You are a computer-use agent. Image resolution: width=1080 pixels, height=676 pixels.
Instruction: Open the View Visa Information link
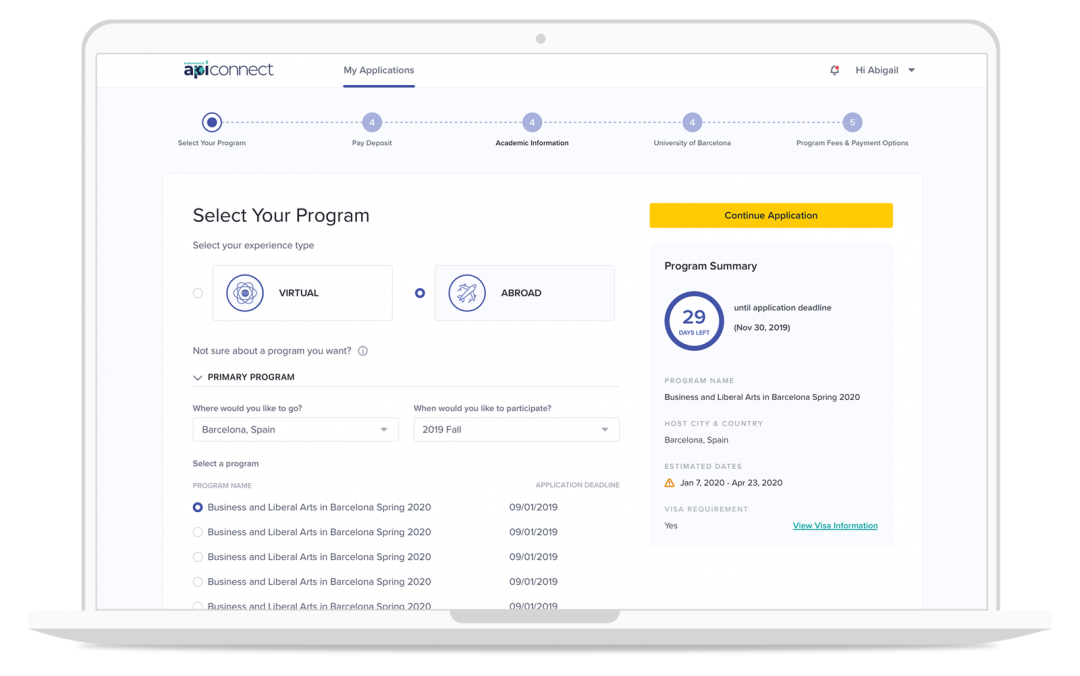(835, 525)
